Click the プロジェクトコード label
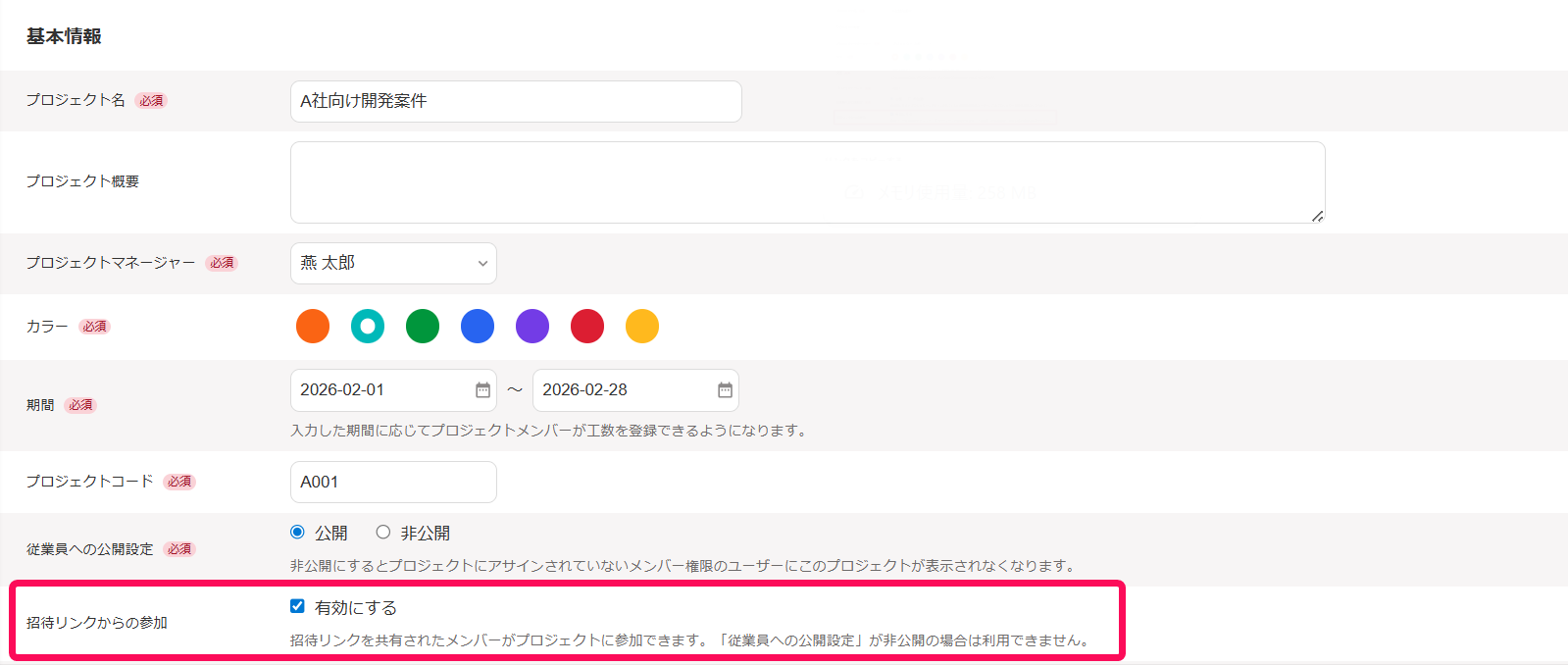This screenshot has width=1568, height=665. click(x=89, y=482)
